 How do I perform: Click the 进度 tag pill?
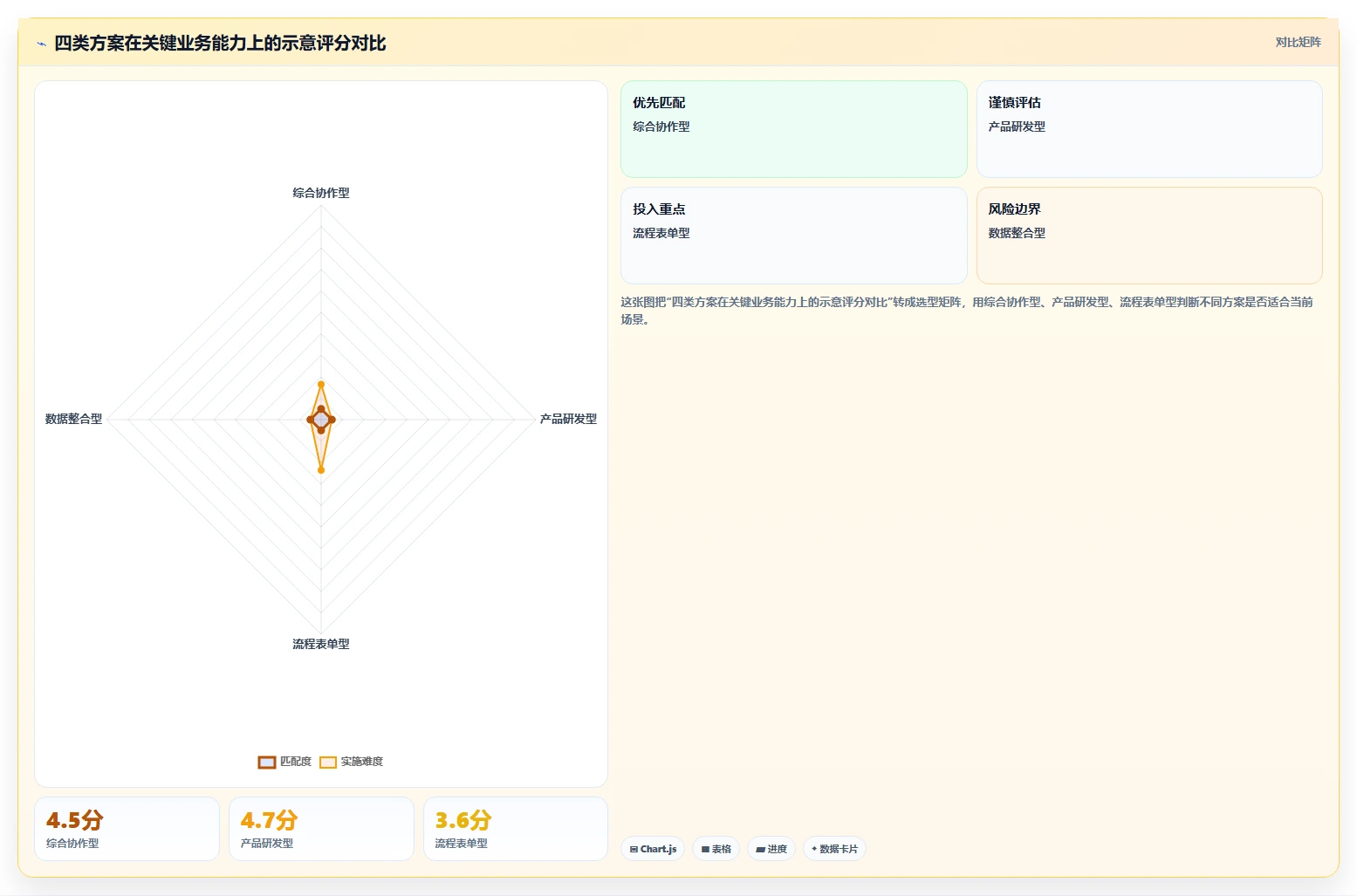pyautogui.click(x=771, y=849)
